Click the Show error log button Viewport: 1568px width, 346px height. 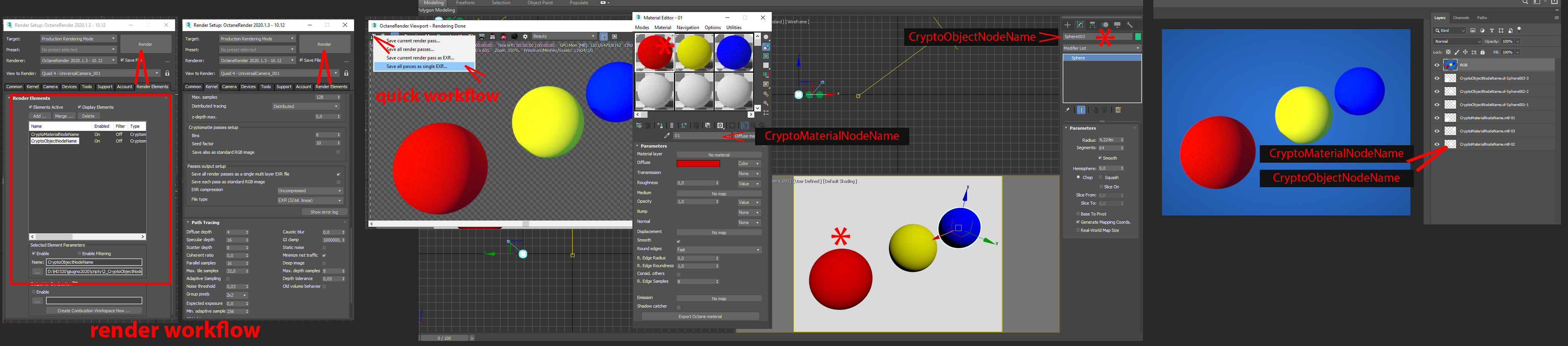coord(324,212)
